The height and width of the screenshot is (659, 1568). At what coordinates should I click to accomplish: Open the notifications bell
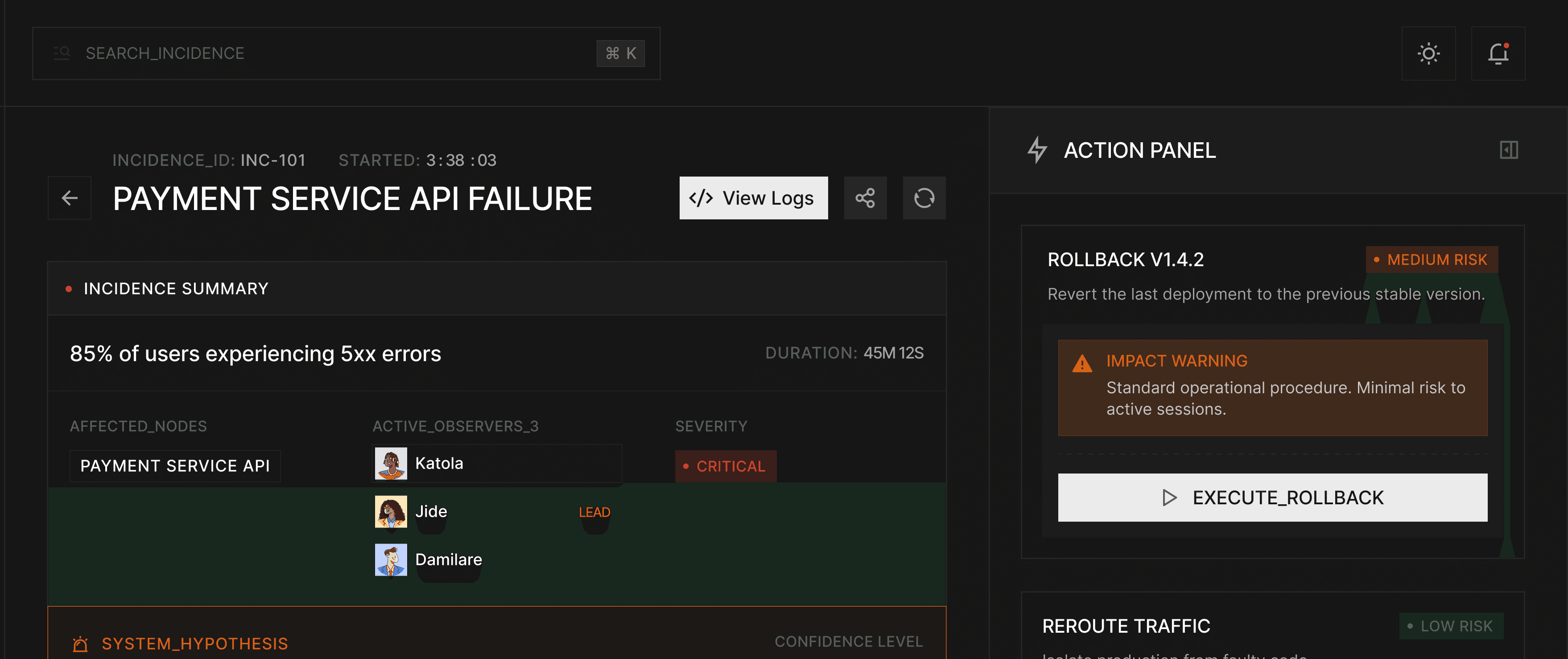coord(1498,54)
